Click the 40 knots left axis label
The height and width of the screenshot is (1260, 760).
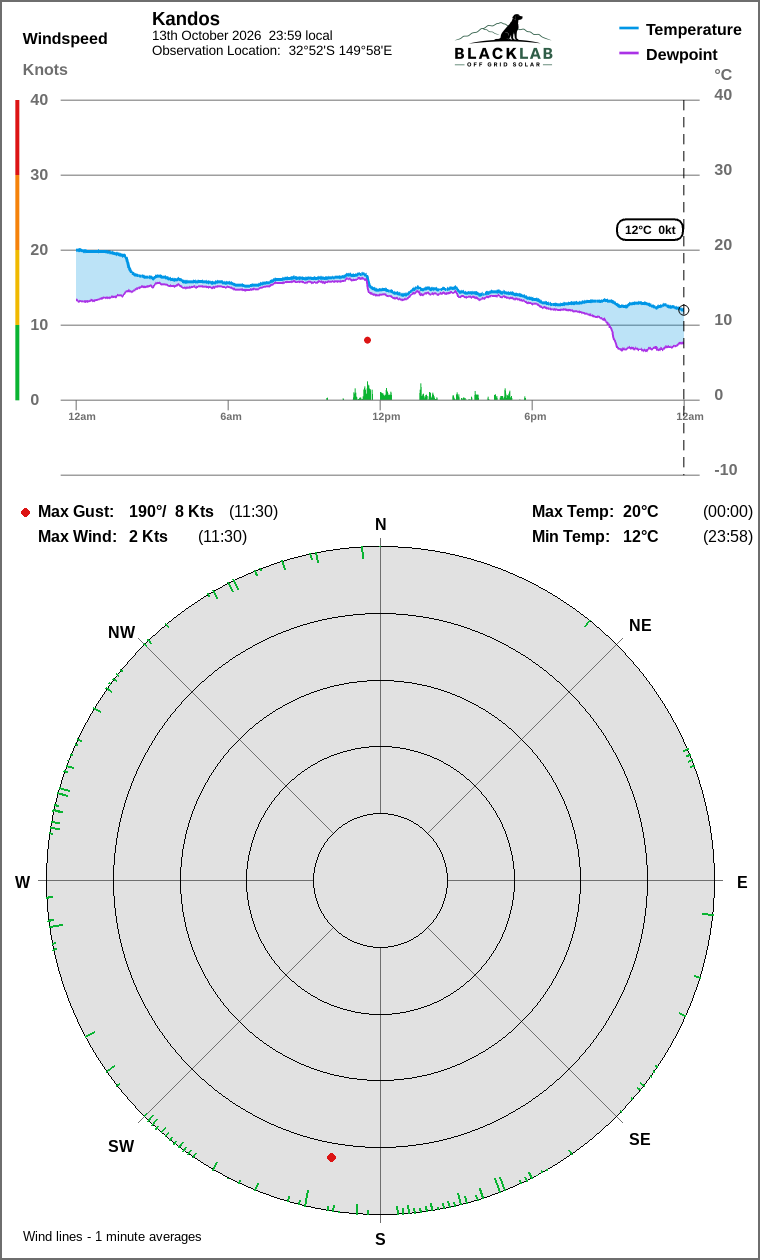click(x=39, y=100)
